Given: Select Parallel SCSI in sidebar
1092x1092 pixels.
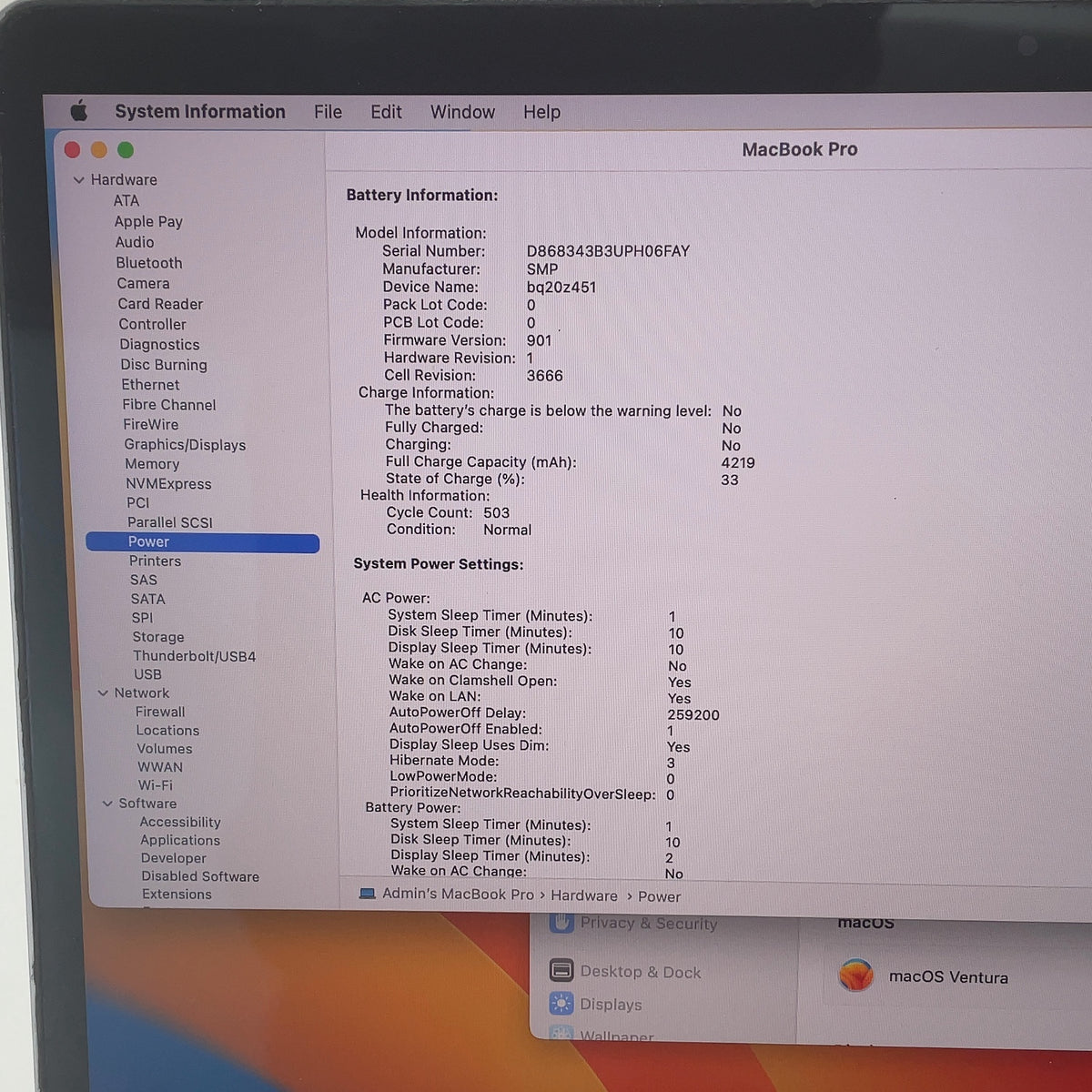Looking at the screenshot, I should click(170, 522).
